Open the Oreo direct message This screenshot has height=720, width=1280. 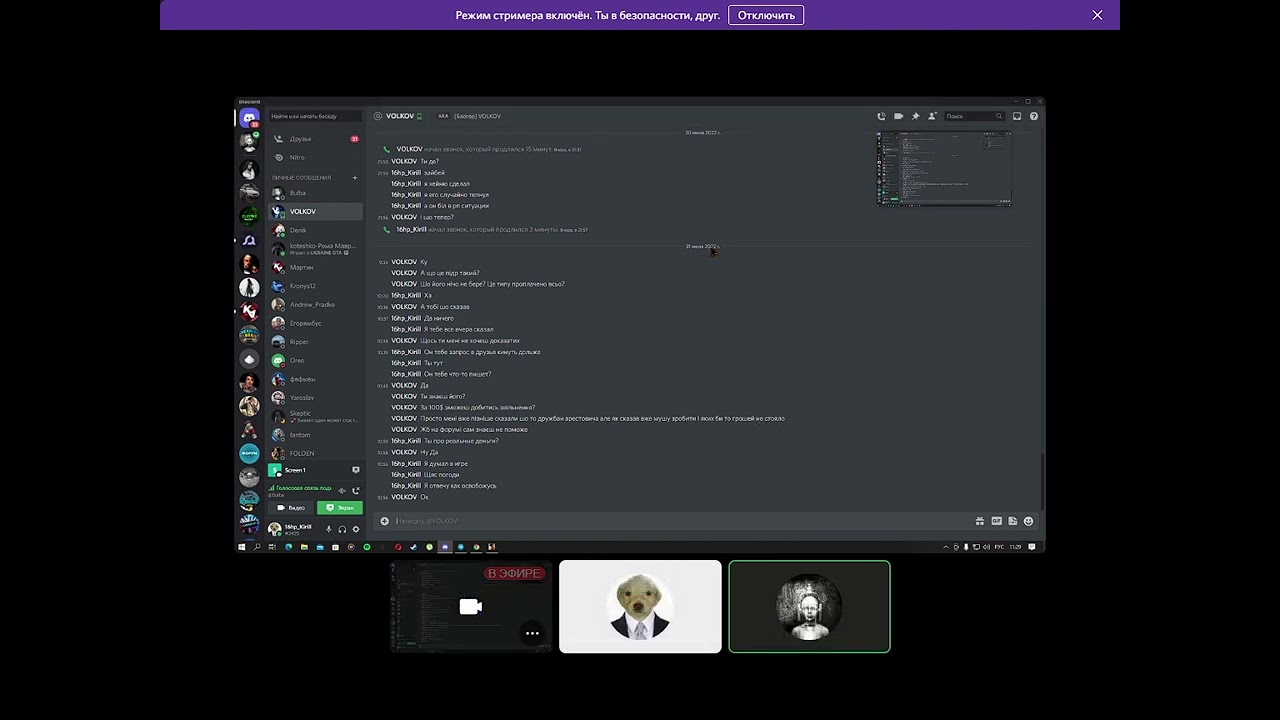315,360
